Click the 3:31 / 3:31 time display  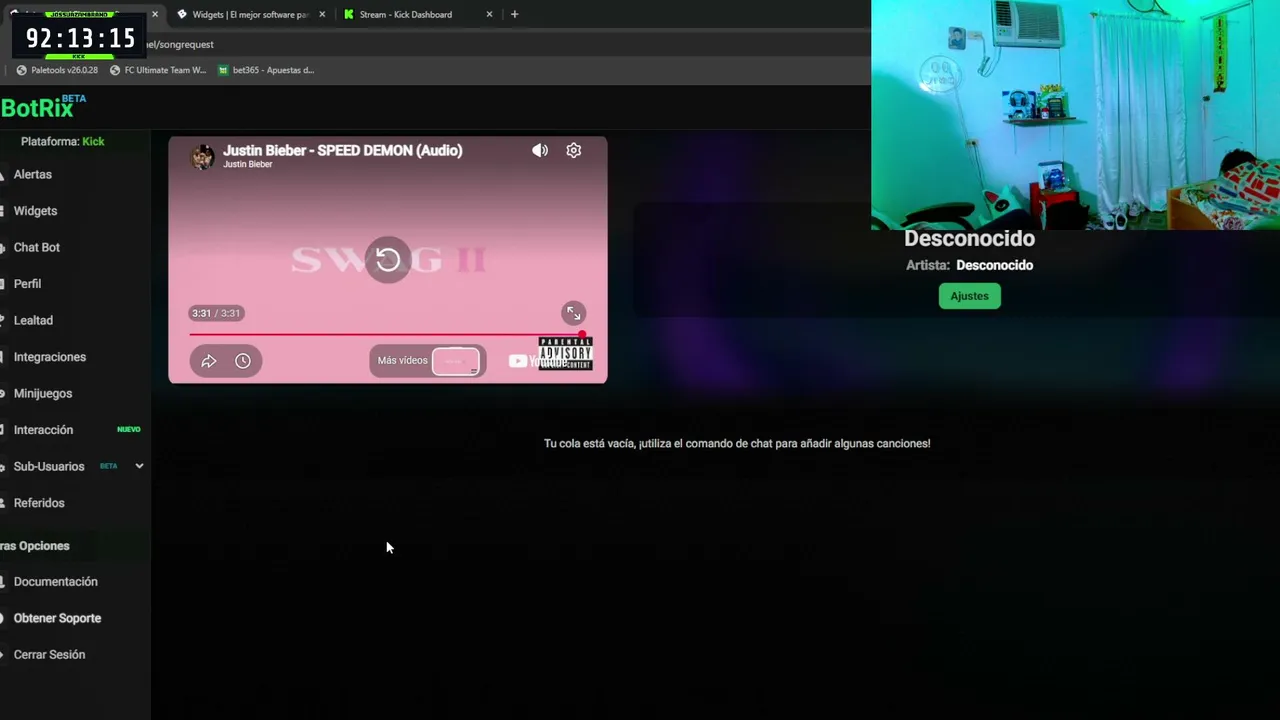(216, 313)
